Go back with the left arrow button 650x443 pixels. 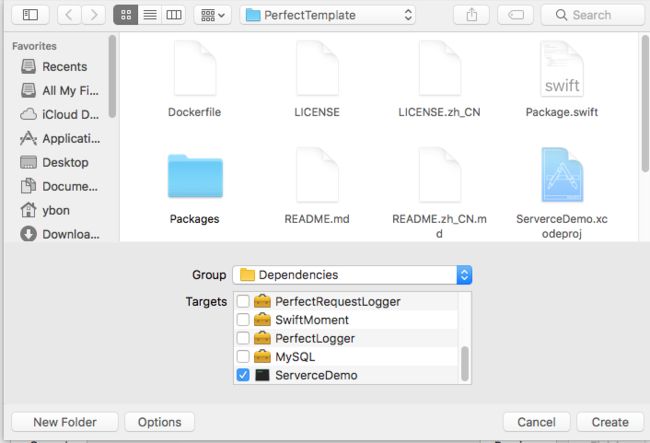(69, 15)
